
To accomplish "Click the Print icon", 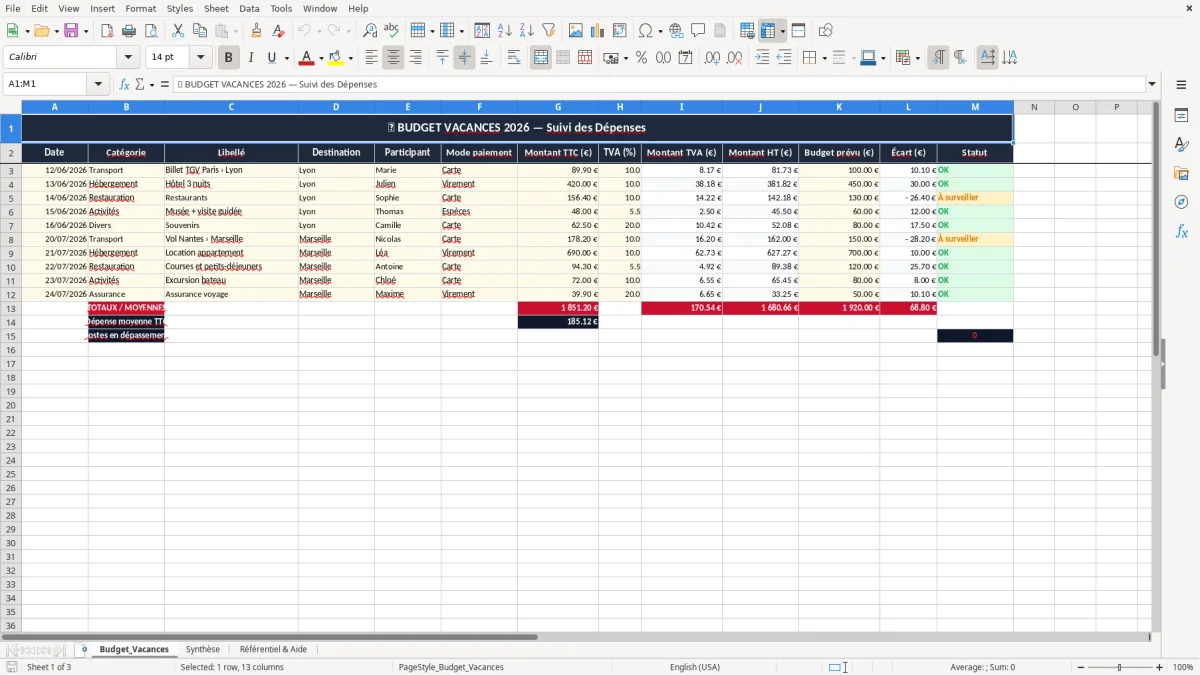I will pos(129,31).
